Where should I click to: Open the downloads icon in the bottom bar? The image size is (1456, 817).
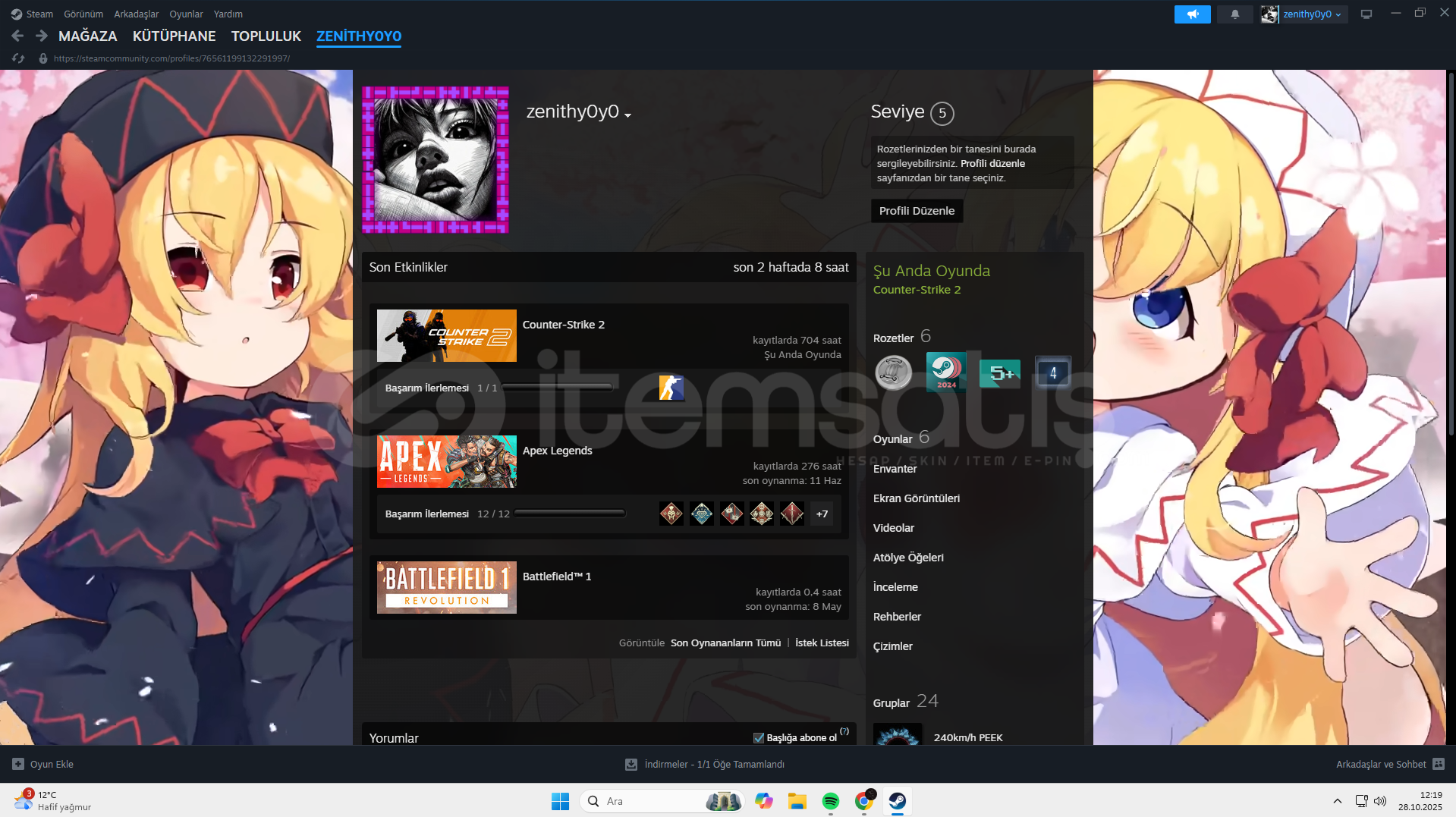pos(631,765)
